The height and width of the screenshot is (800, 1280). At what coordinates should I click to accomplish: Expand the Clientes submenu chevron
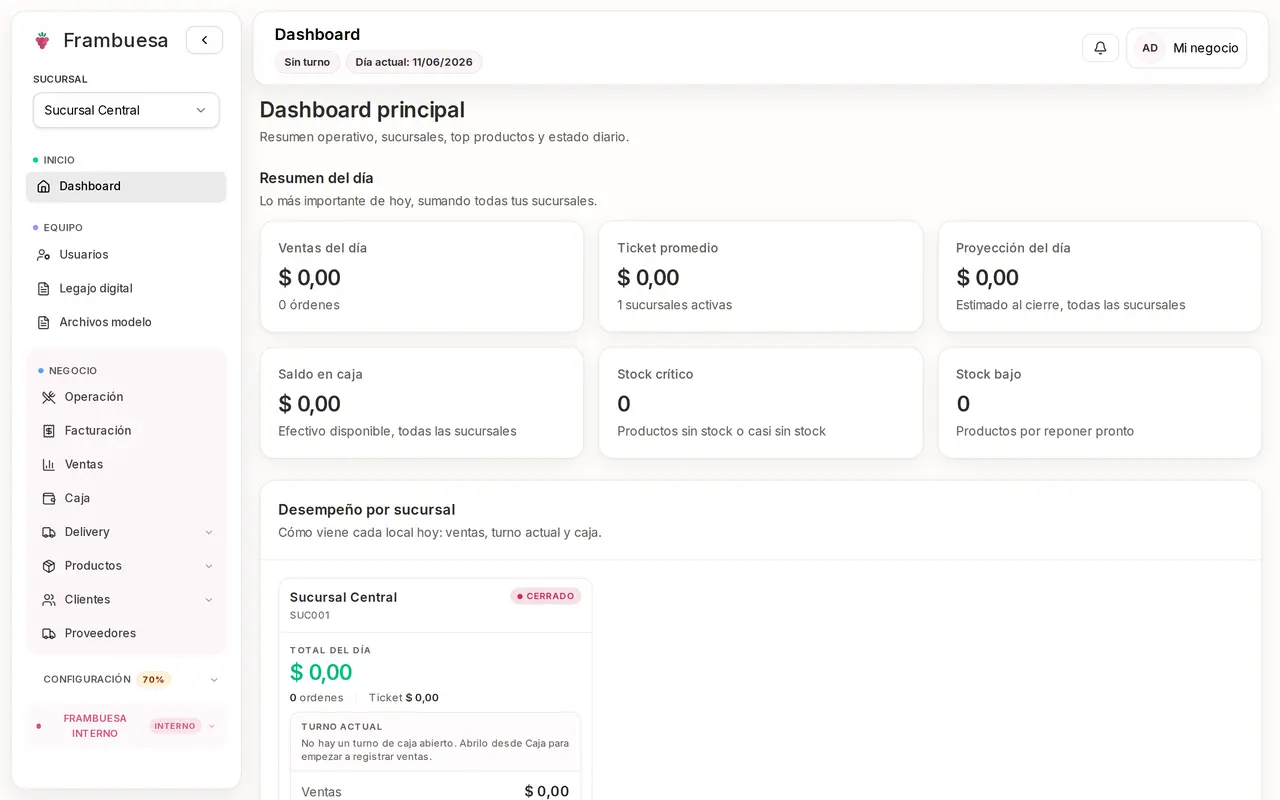coord(209,600)
